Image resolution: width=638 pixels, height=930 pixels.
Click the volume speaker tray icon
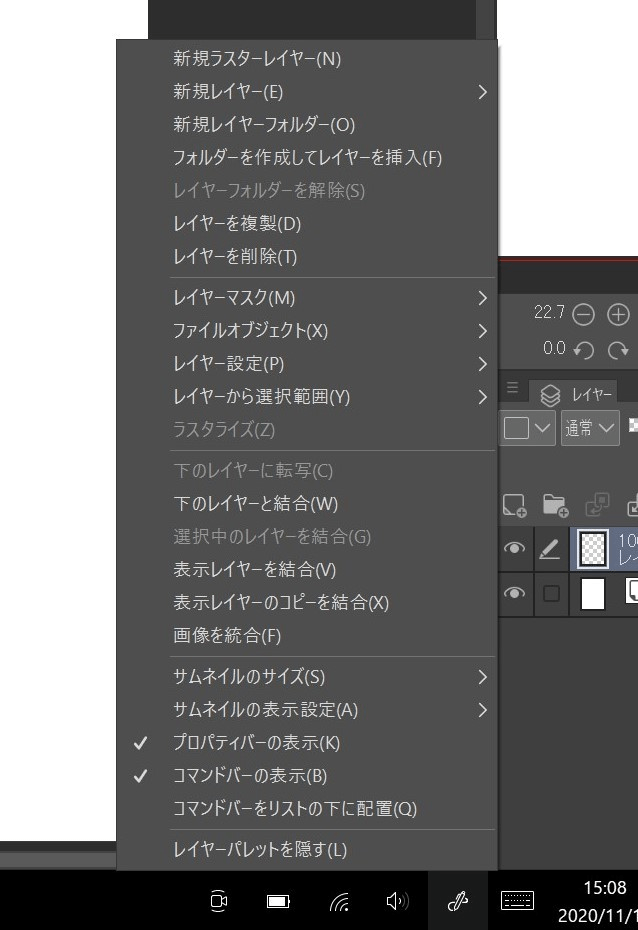(x=397, y=902)
